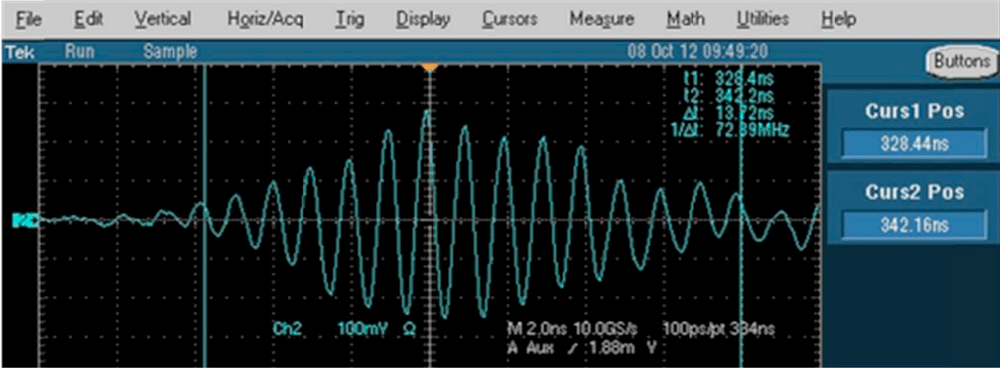Open the Trig menu
This screenshot has width=1000, height=368.
349,20
